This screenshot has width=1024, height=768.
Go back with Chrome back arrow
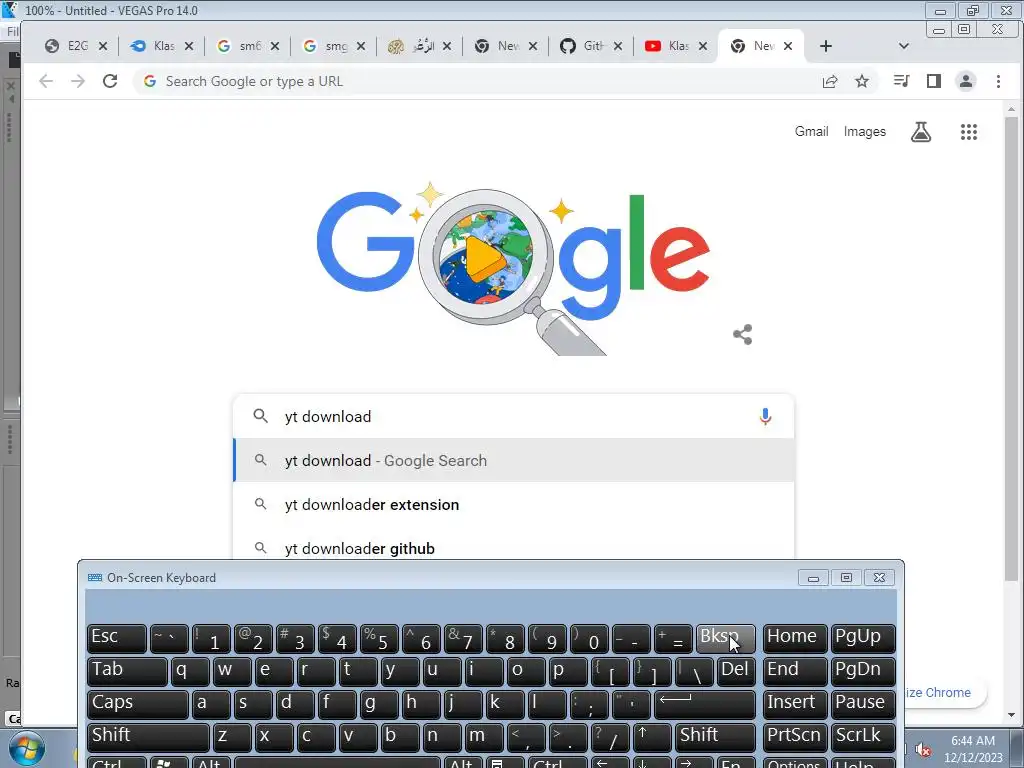(x=46, y=81)
